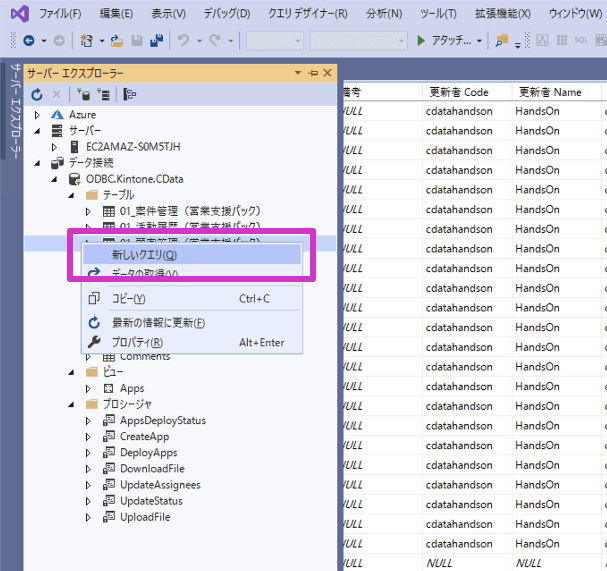Click the tree-diagram icon in Server Explorer toolbar

click(x=130, y=94)
